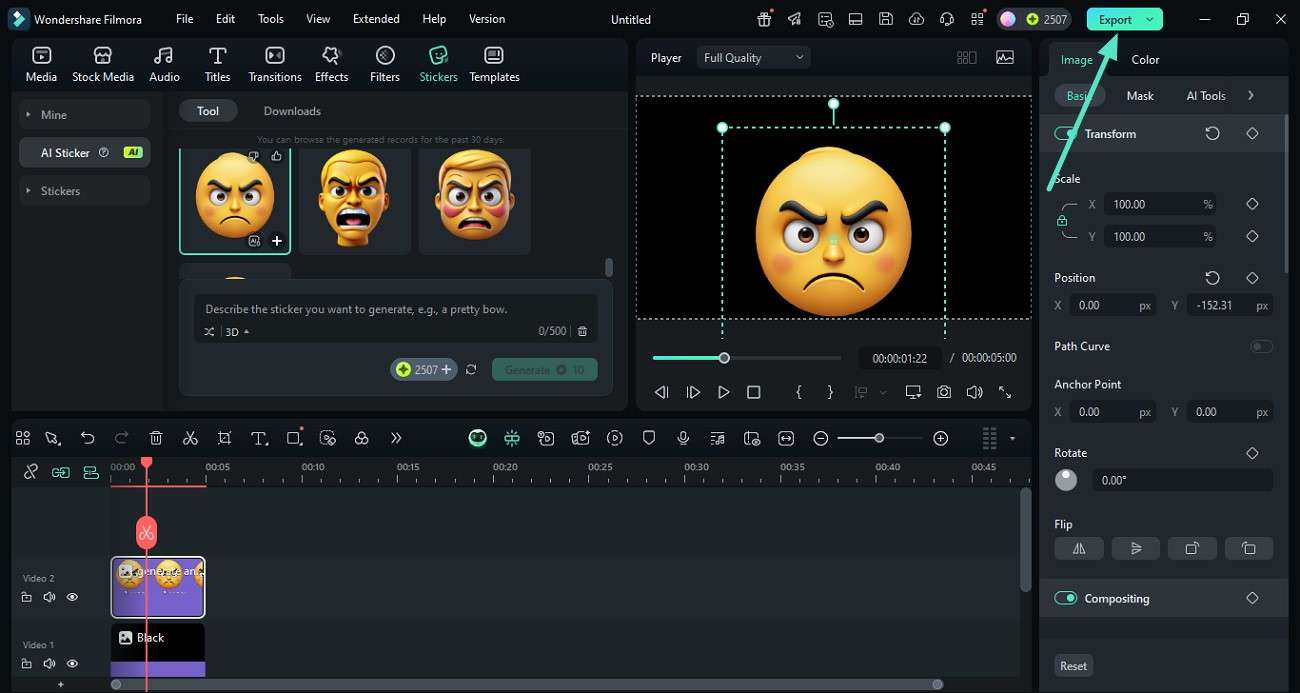
Task: Clear the sticker prompt with trash icon
Action: 583,331
